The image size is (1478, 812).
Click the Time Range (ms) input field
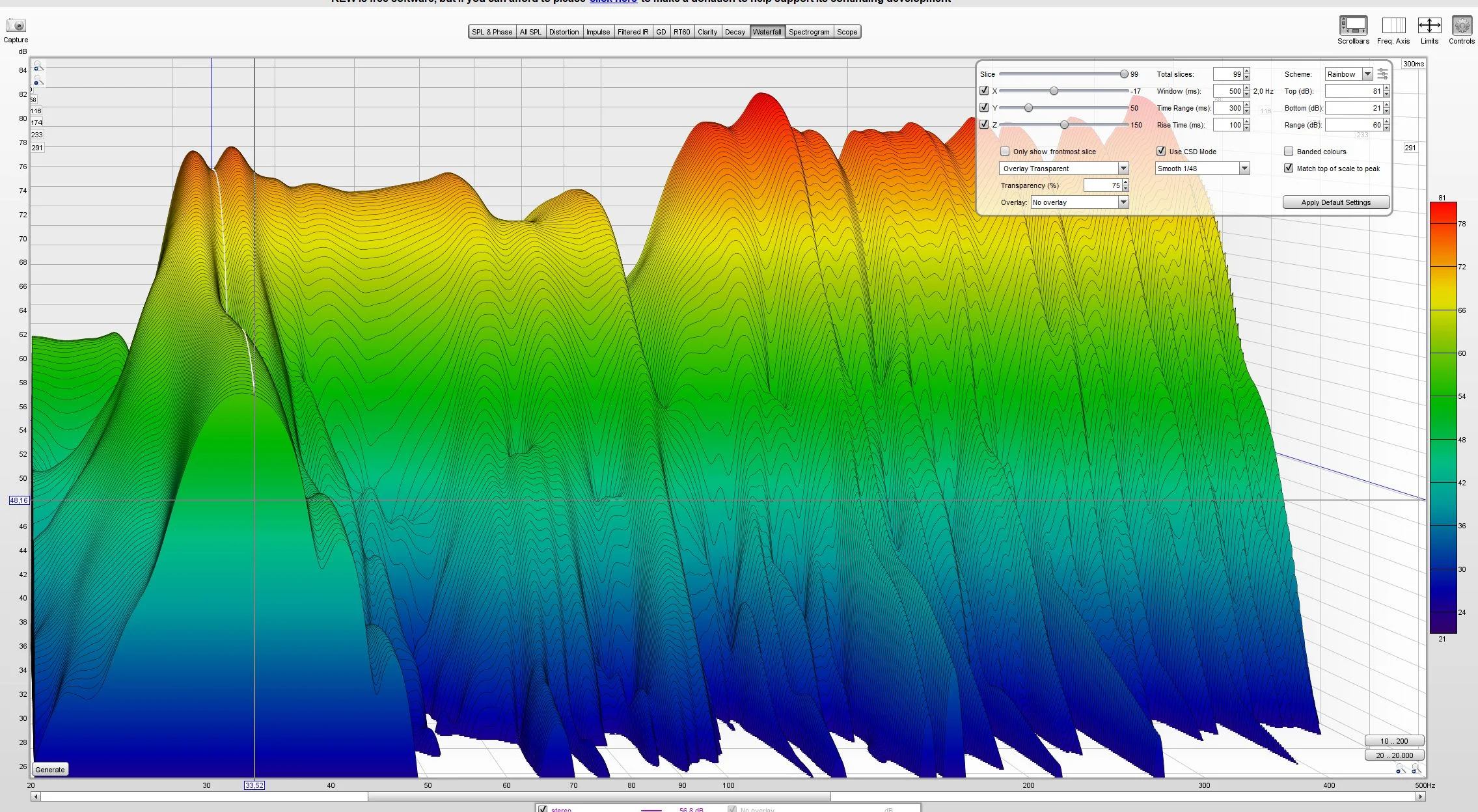click(x=1228, y=108)
